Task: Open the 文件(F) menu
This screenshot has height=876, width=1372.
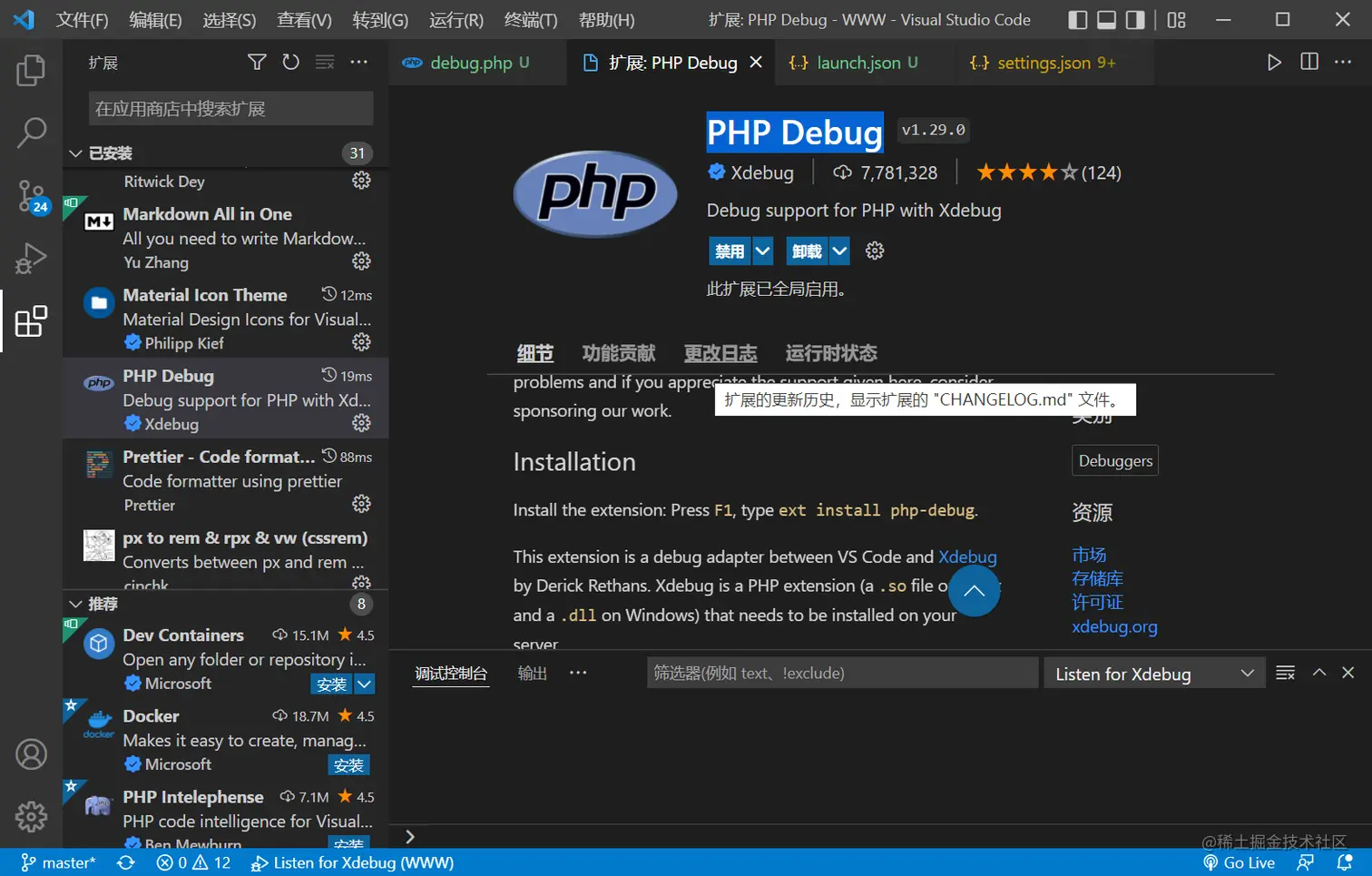Action: point(82,20)
